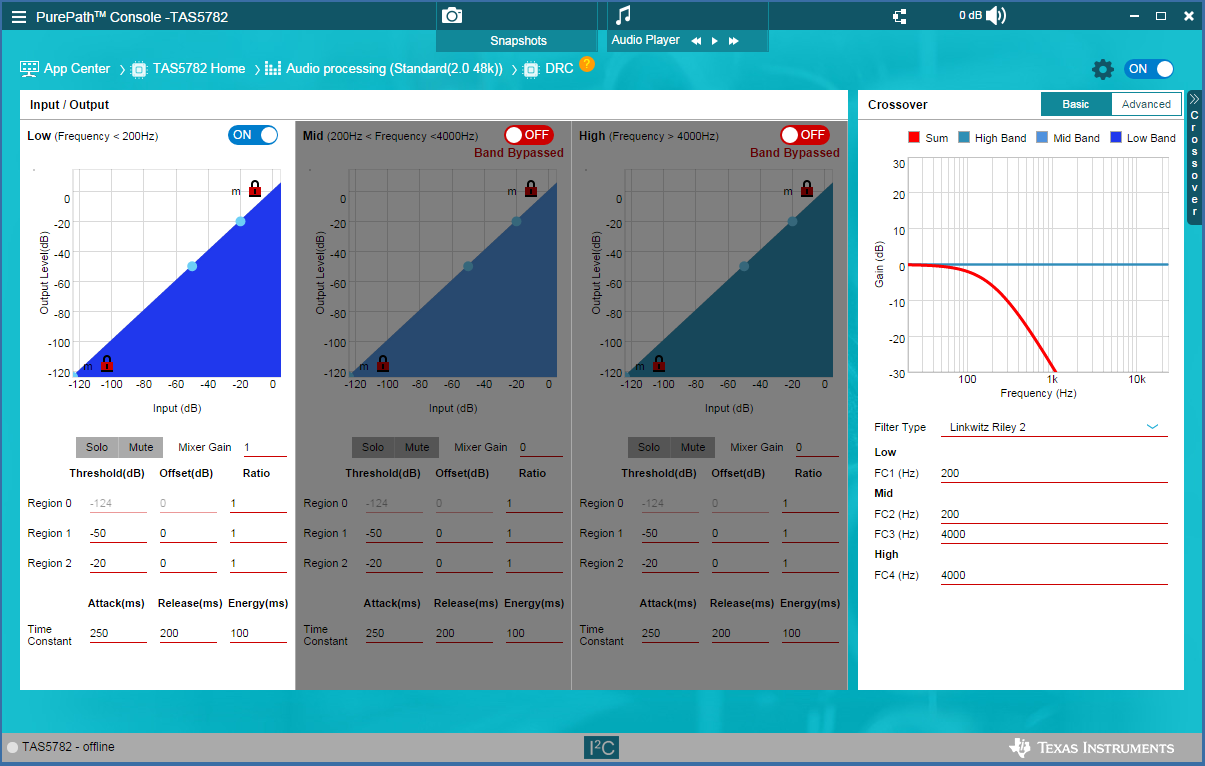Toggle the Mid band OFF switch

point(529,135)
